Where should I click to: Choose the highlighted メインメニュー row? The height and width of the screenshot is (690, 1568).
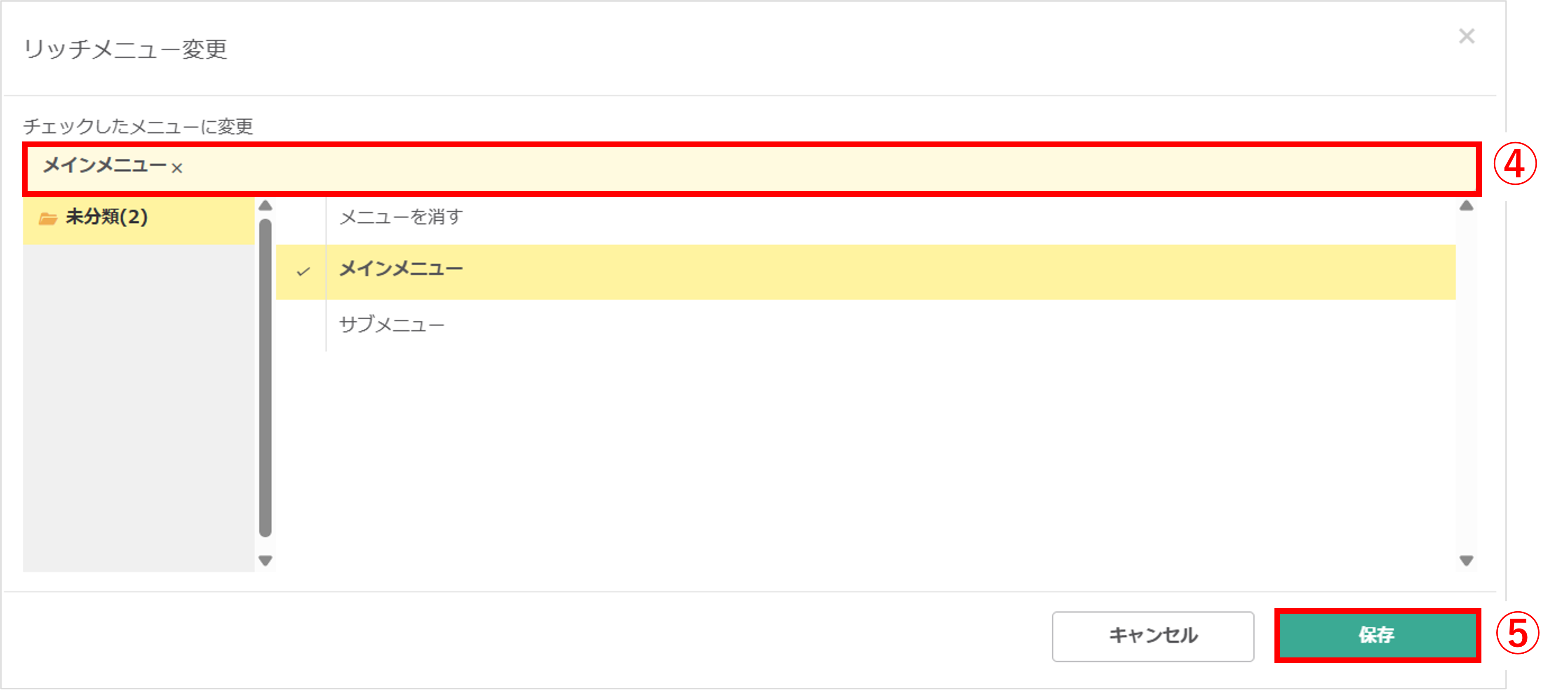tap(865, 272)
